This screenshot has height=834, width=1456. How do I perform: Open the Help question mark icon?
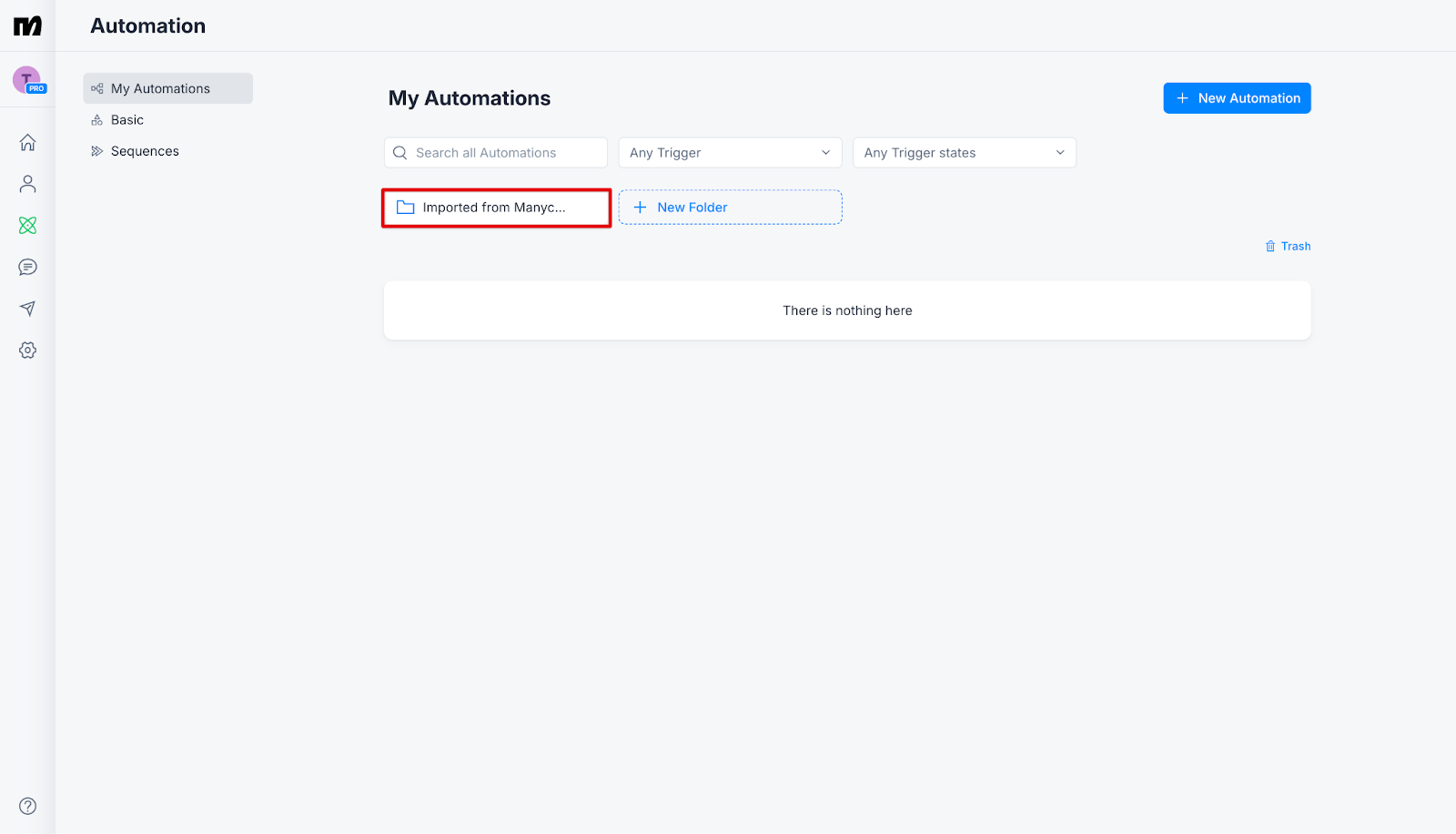(27, 806)
